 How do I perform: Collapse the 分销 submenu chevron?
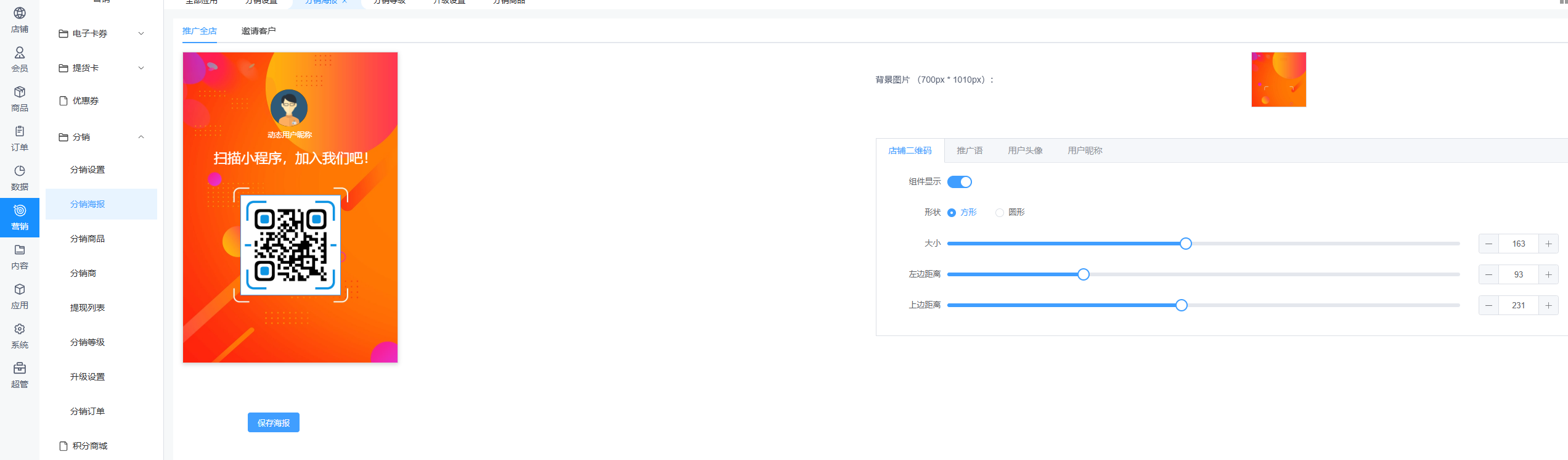click(141, 137)
